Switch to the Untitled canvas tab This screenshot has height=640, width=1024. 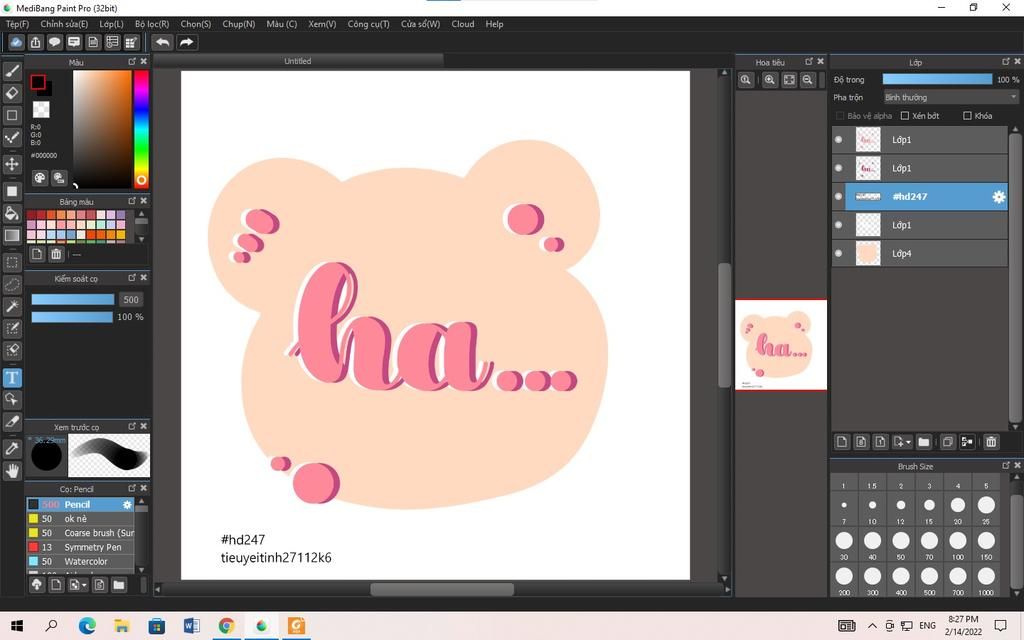(298, 61)
